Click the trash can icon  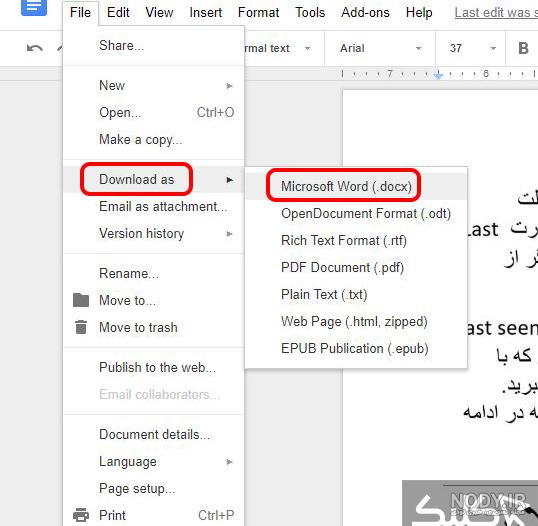pos(81,327)
